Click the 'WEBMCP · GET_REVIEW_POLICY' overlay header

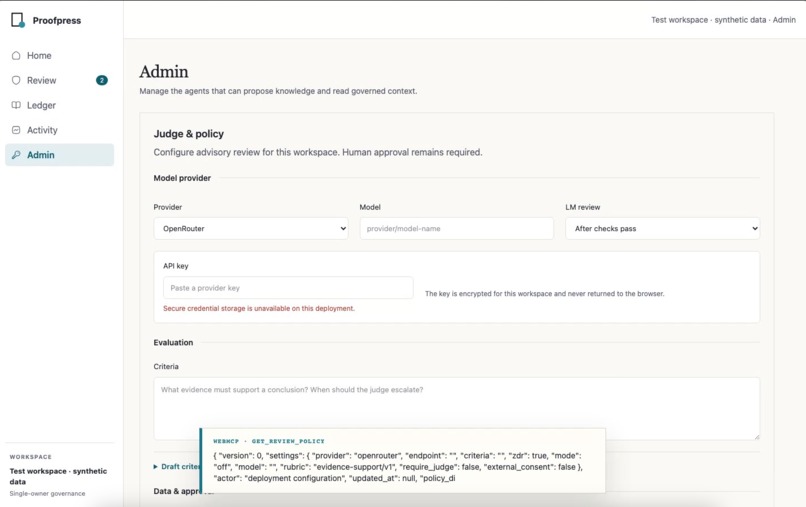(x=269, y=441)
